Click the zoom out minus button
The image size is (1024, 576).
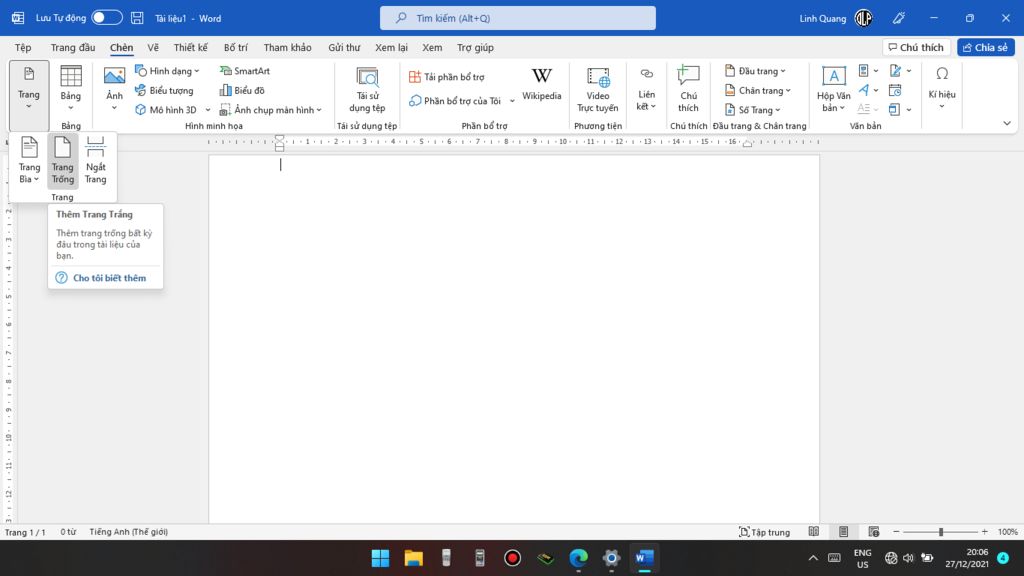tap(896, 532)
